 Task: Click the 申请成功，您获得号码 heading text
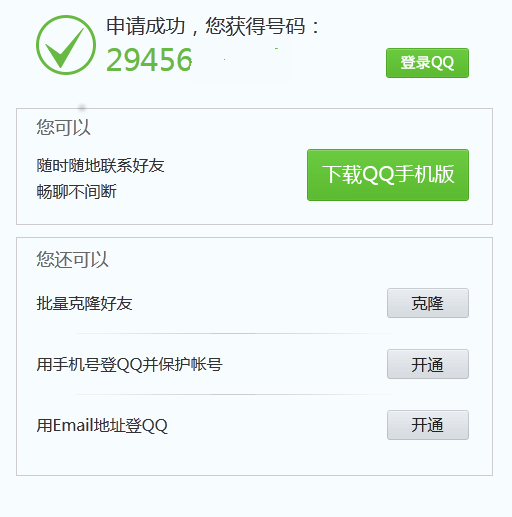213,26
